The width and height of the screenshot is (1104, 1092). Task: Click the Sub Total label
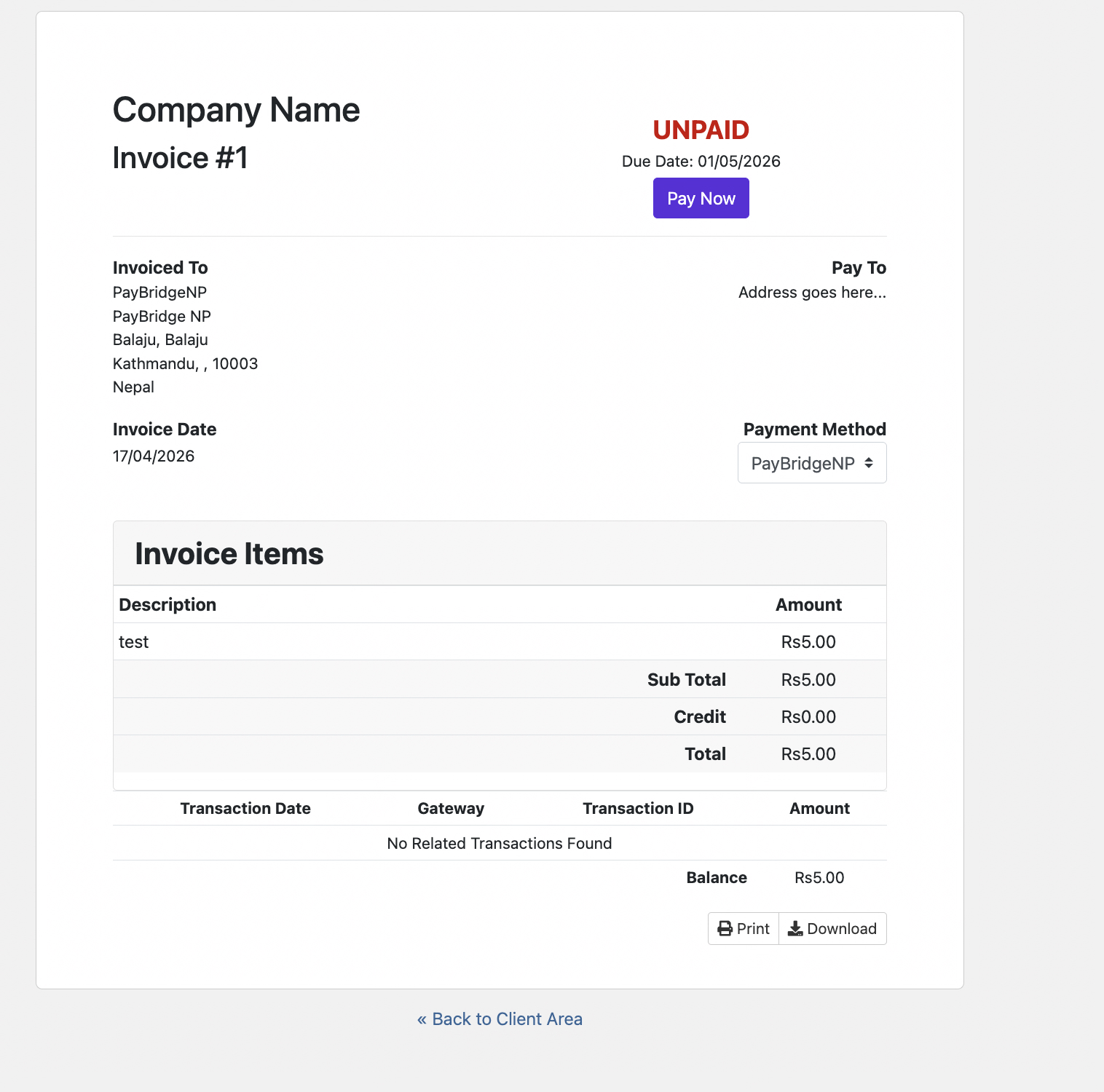tap(686, 680)
